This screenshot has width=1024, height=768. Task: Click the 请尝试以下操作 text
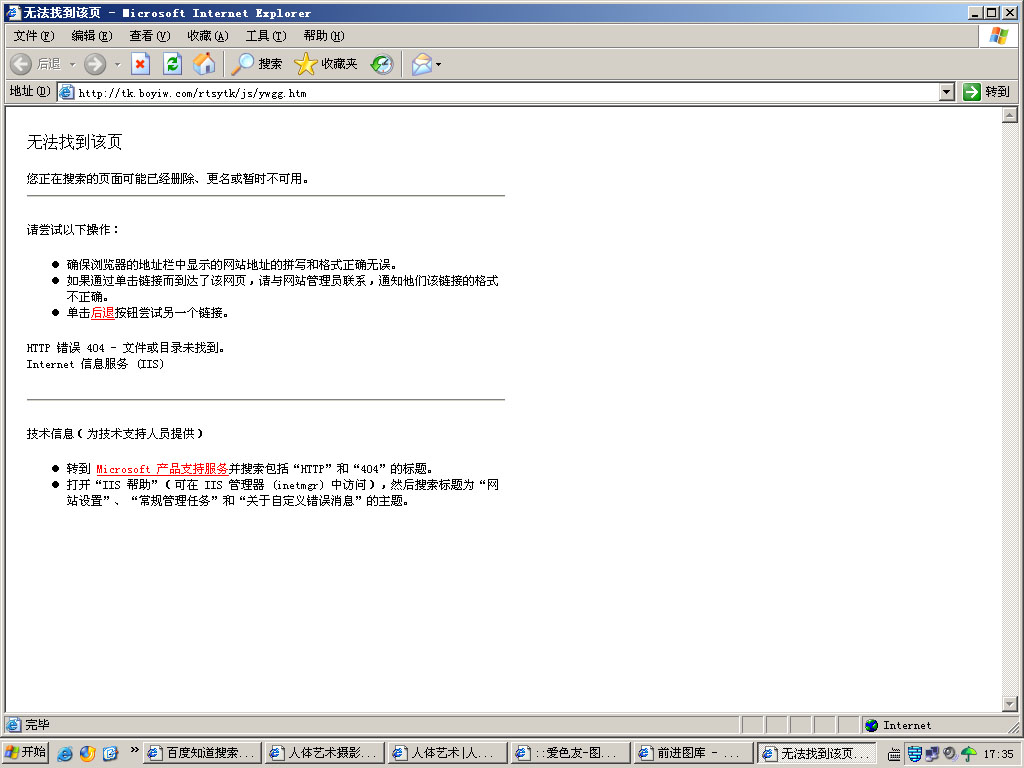point(72,230)
